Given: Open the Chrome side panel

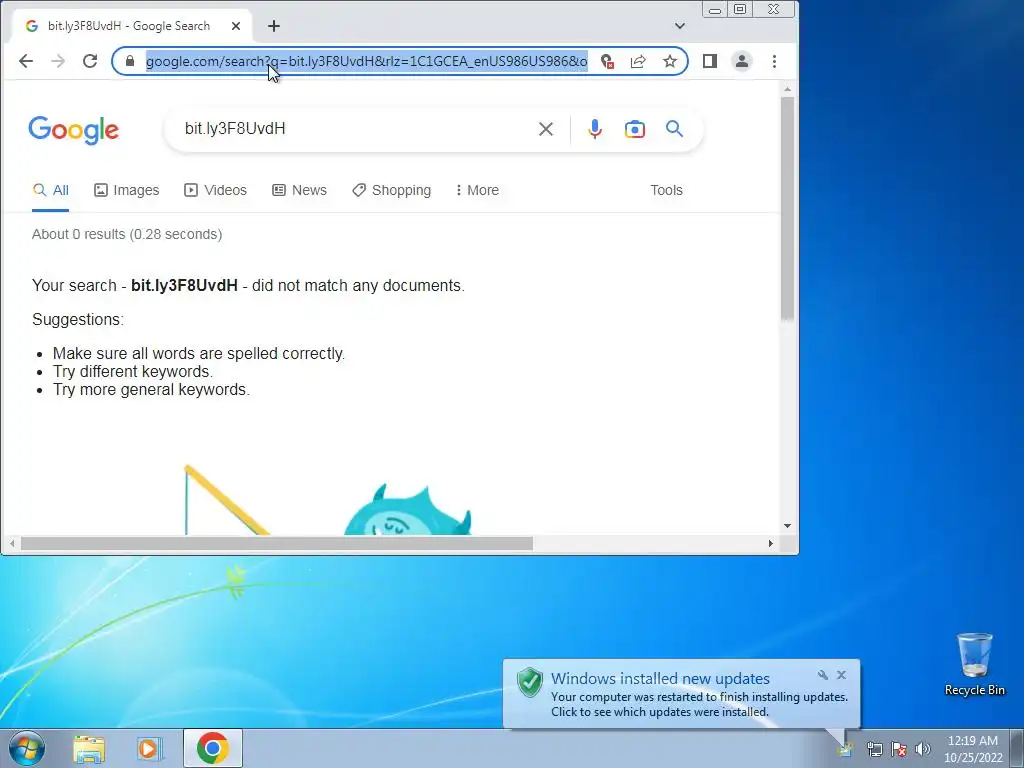Looking at the screenshot, I should tap(710, 61).
